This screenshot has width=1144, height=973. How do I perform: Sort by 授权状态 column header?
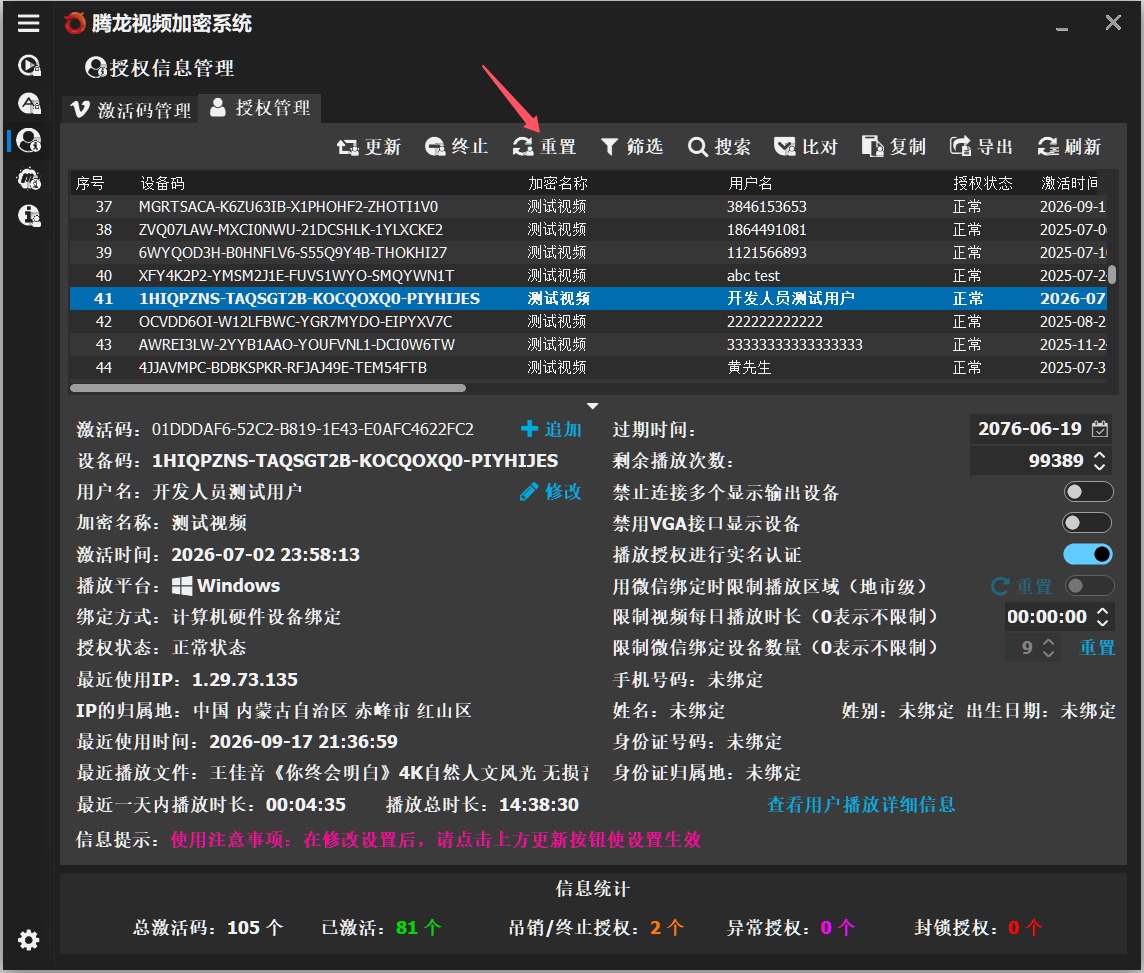(982, 183)
